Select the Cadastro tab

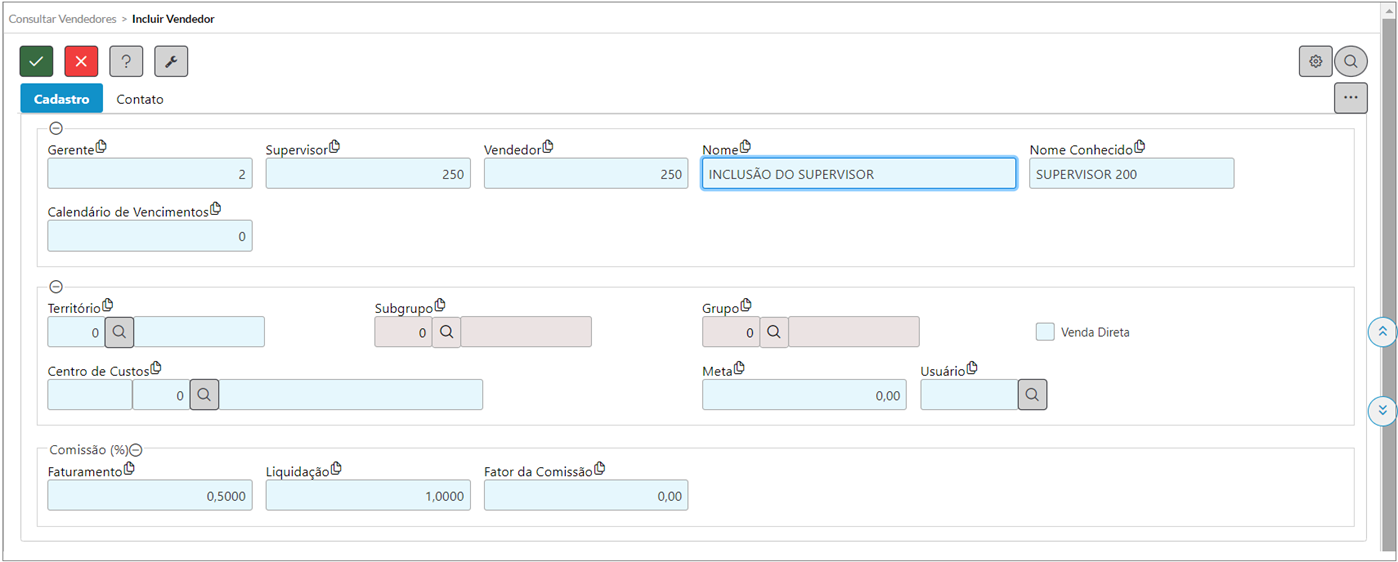click(62, 99)
